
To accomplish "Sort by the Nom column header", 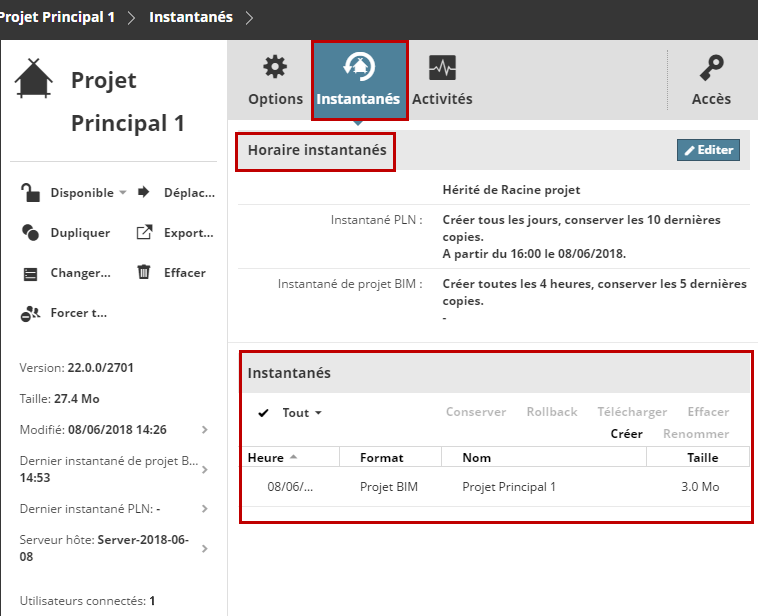I will (477, 457).
